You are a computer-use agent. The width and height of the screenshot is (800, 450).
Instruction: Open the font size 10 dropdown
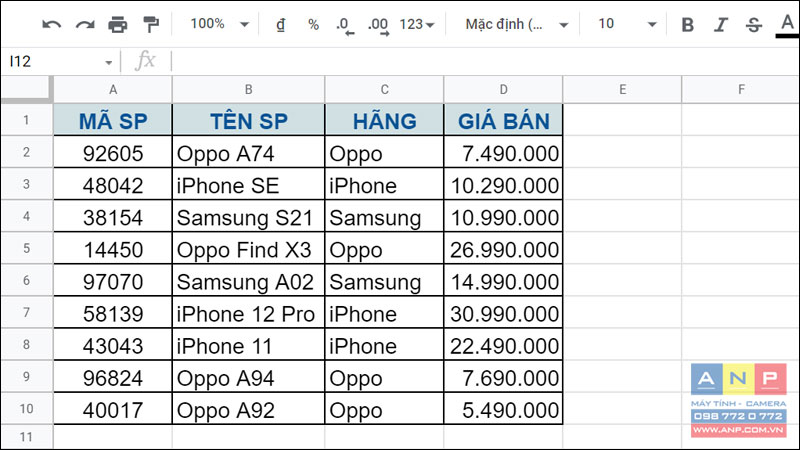pos(627,24)
